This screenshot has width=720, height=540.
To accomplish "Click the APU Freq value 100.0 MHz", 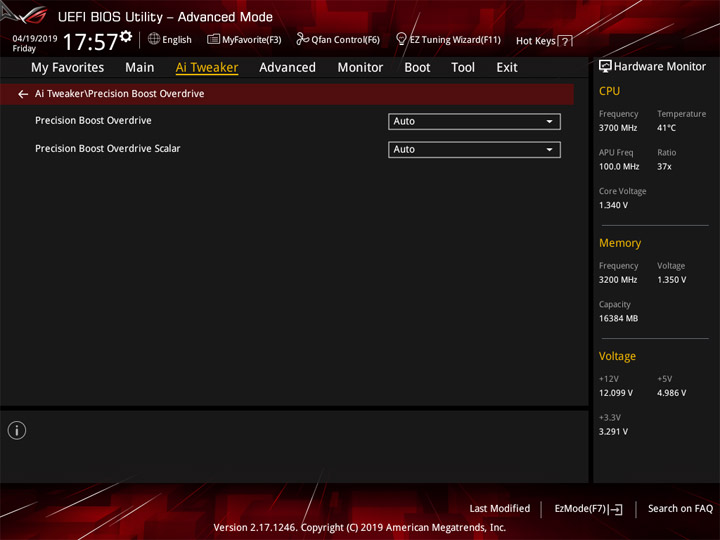I will 619,166.
